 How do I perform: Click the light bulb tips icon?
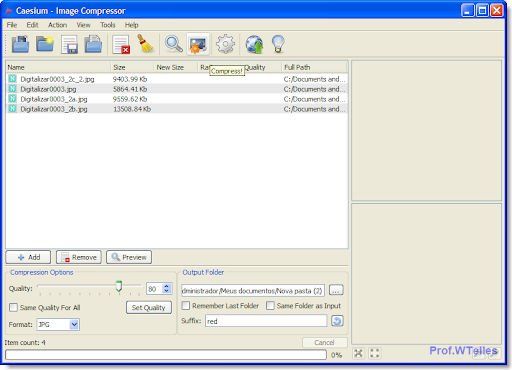click(278, 44)
